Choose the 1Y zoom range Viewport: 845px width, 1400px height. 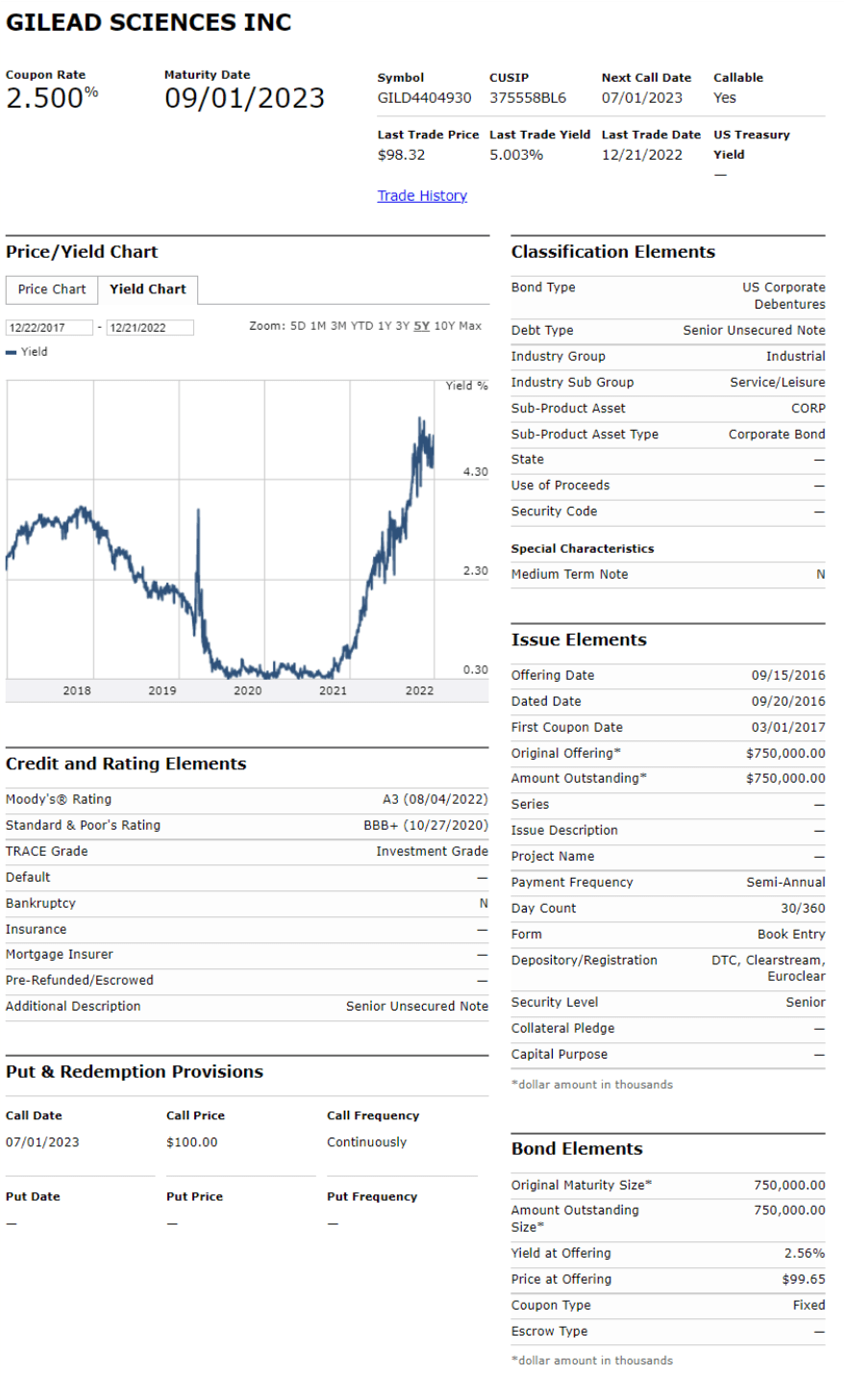[385, 326]
